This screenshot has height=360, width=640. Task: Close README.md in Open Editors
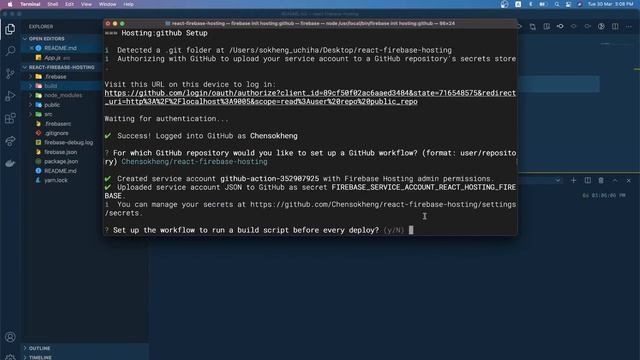click(x=31, y=48)
